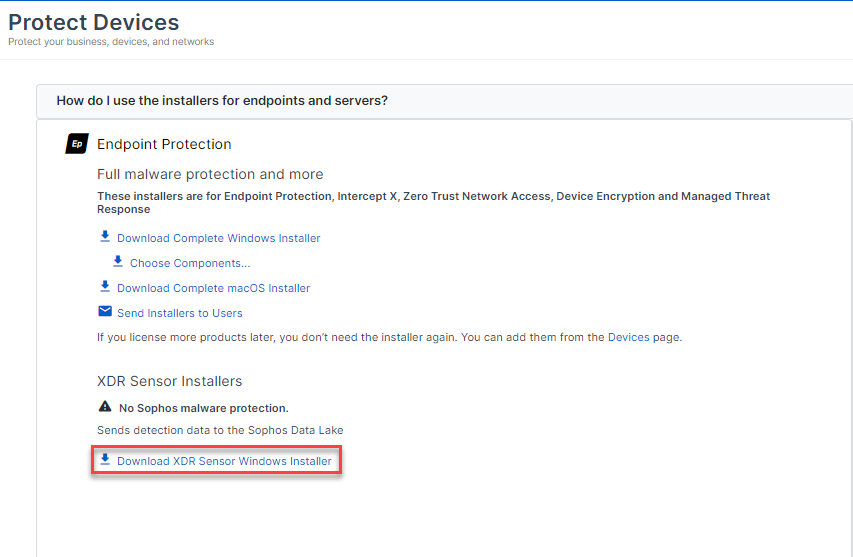Screen dimensions: 853x557
Task: Click 'No Sophos malware protection.' warning text
Action: pos(203,408)
